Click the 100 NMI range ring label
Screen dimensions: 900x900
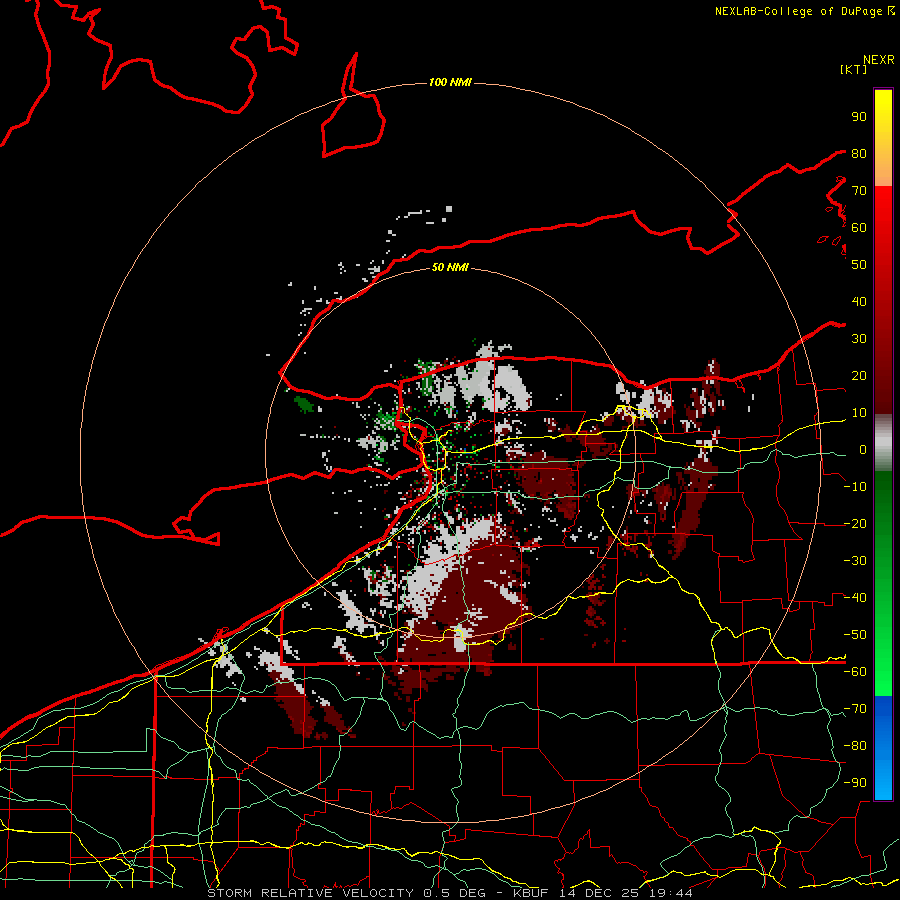(450, 83)
